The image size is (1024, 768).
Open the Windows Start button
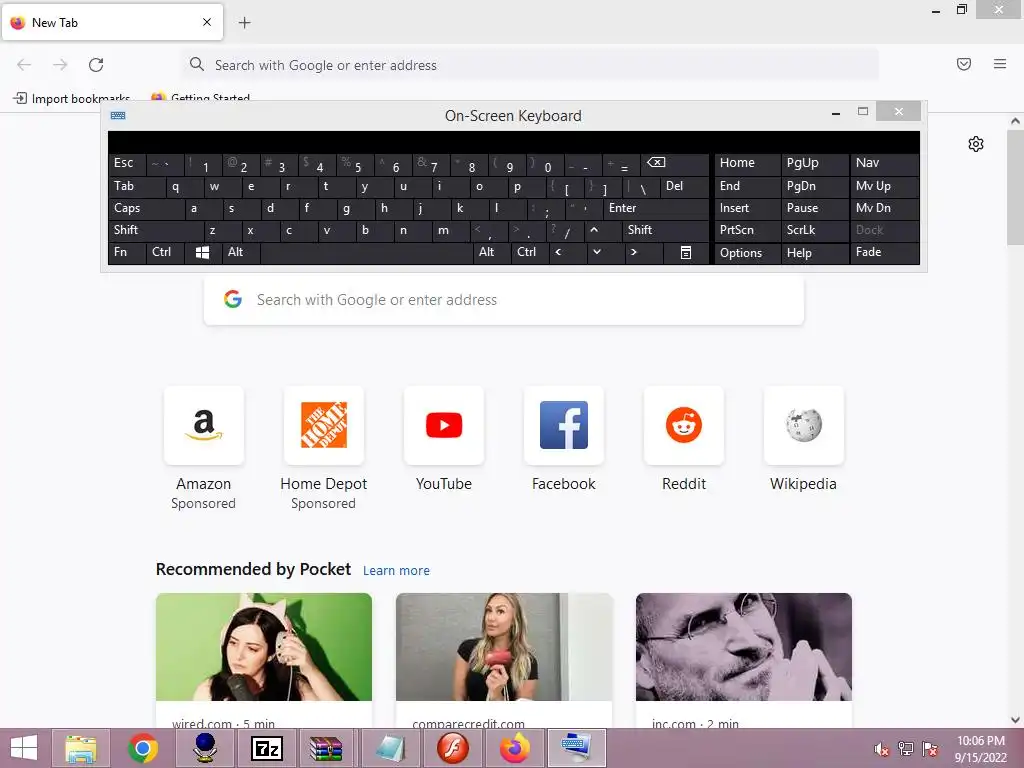point(24,748)
